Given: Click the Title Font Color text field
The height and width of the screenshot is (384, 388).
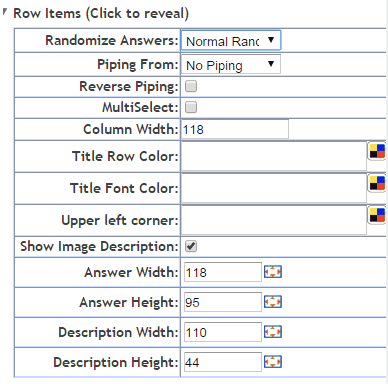Looking at the screenshot, I should click(x=274, y=188).
